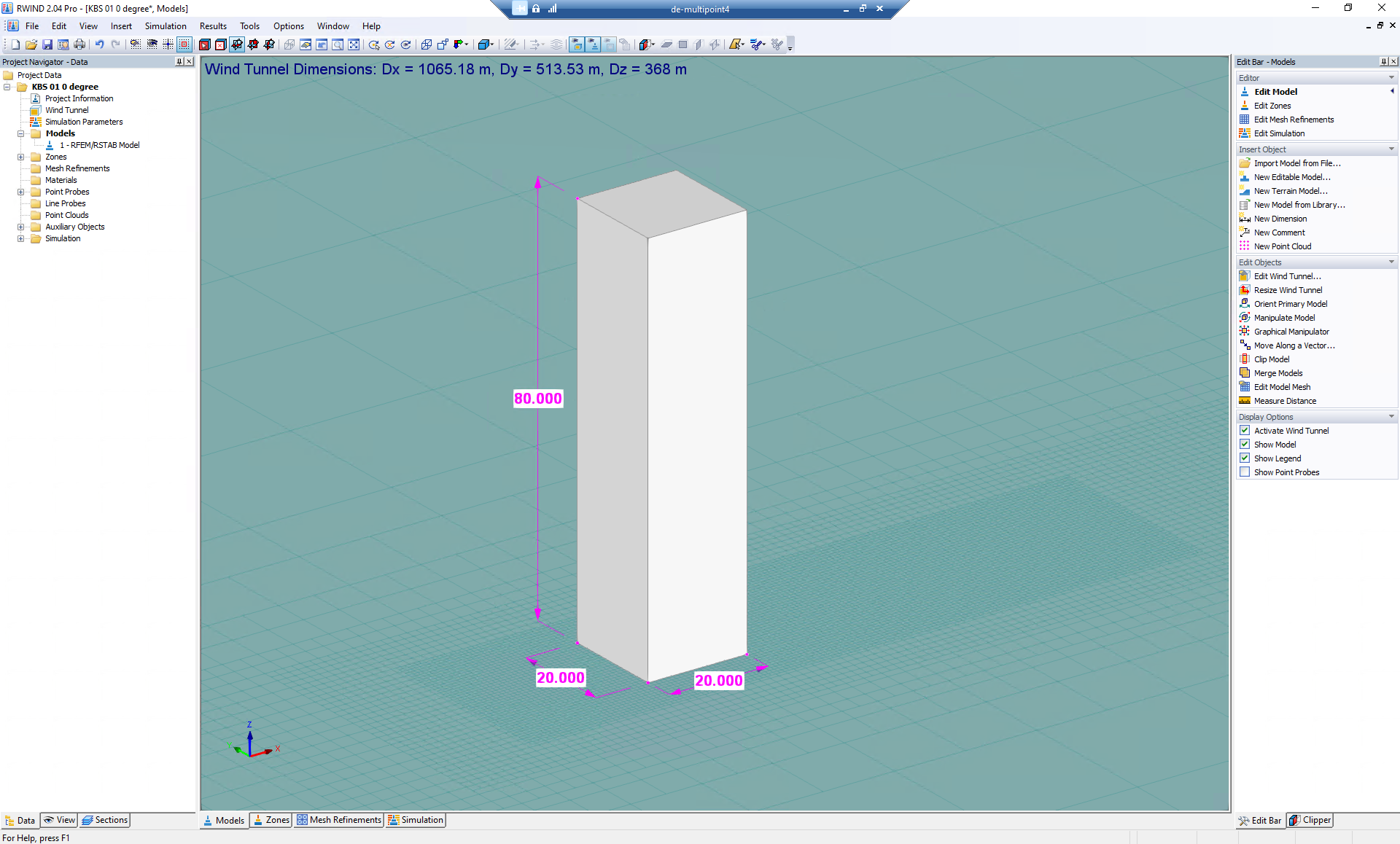Viewport: 1400px width, 844px height.
Task: Open the File menu
Action: tap(32, 26)
